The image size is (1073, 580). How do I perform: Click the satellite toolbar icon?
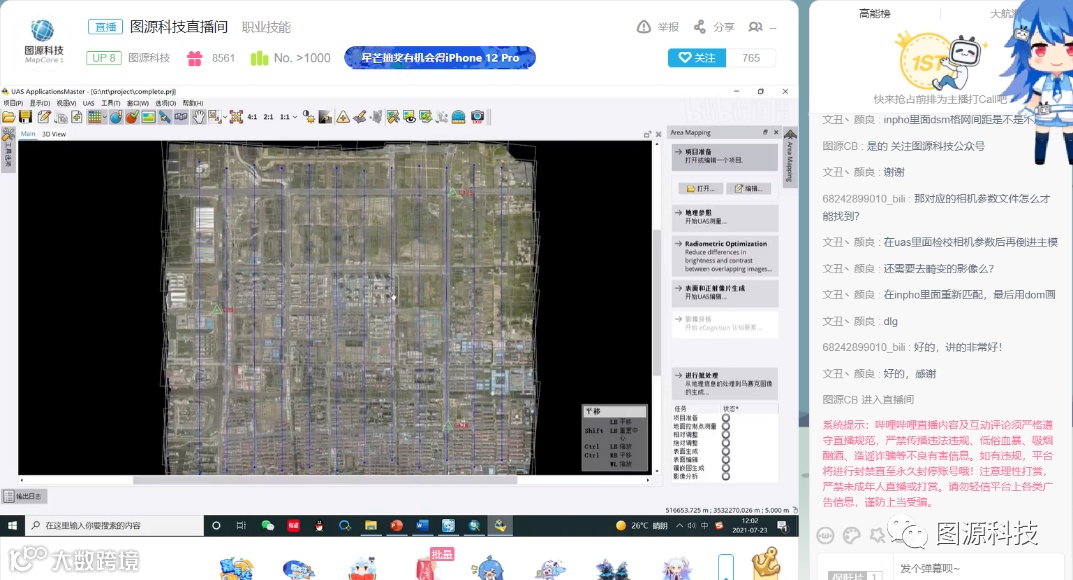pyautogui.click(x=165, y=117)
